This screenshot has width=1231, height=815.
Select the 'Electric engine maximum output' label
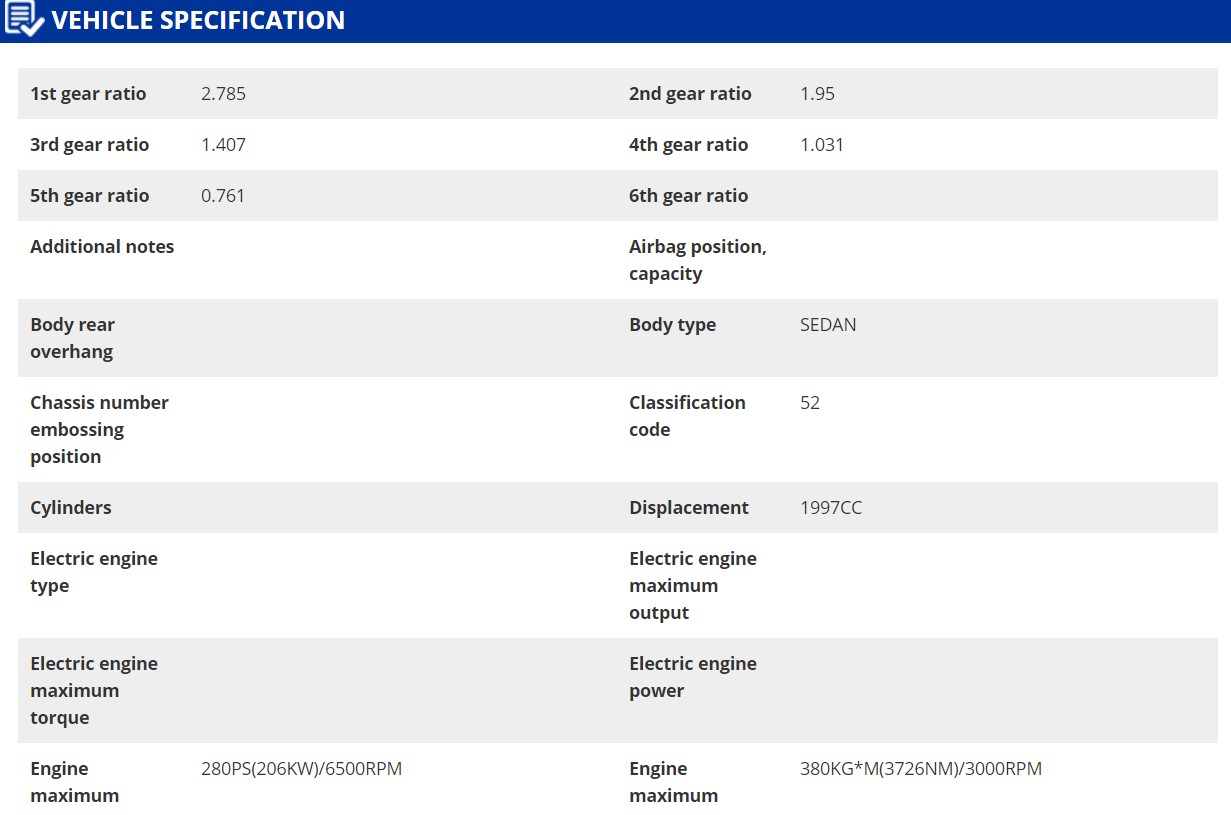coord(693,585)
